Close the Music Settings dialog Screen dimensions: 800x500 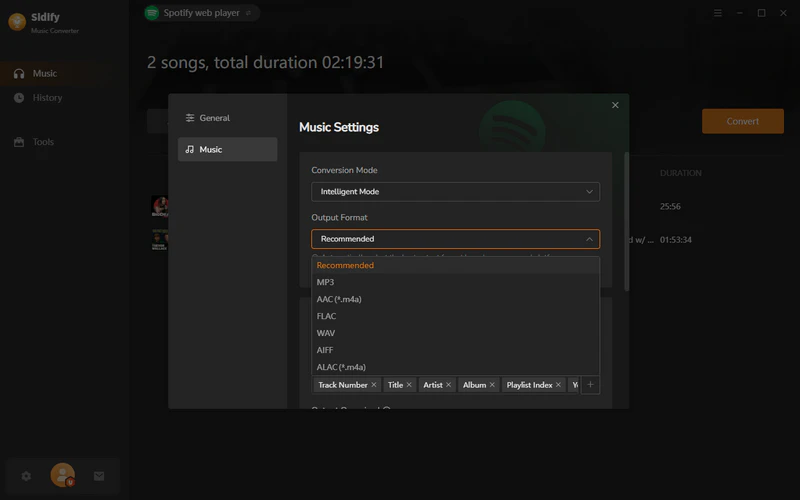pyautogui.click(x=615, y=105)
